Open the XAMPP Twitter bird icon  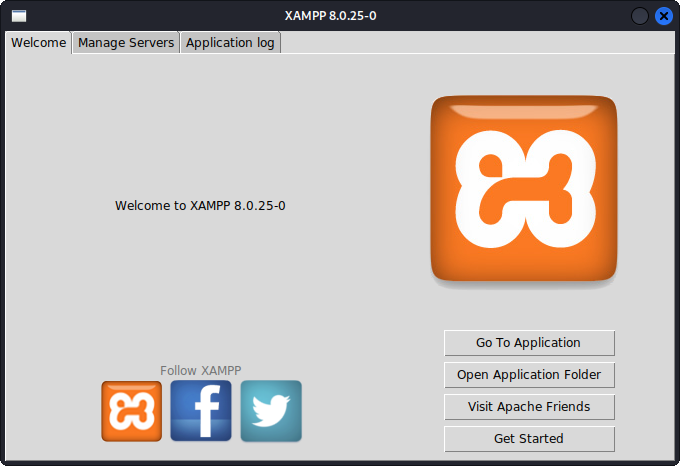(271, 411)
